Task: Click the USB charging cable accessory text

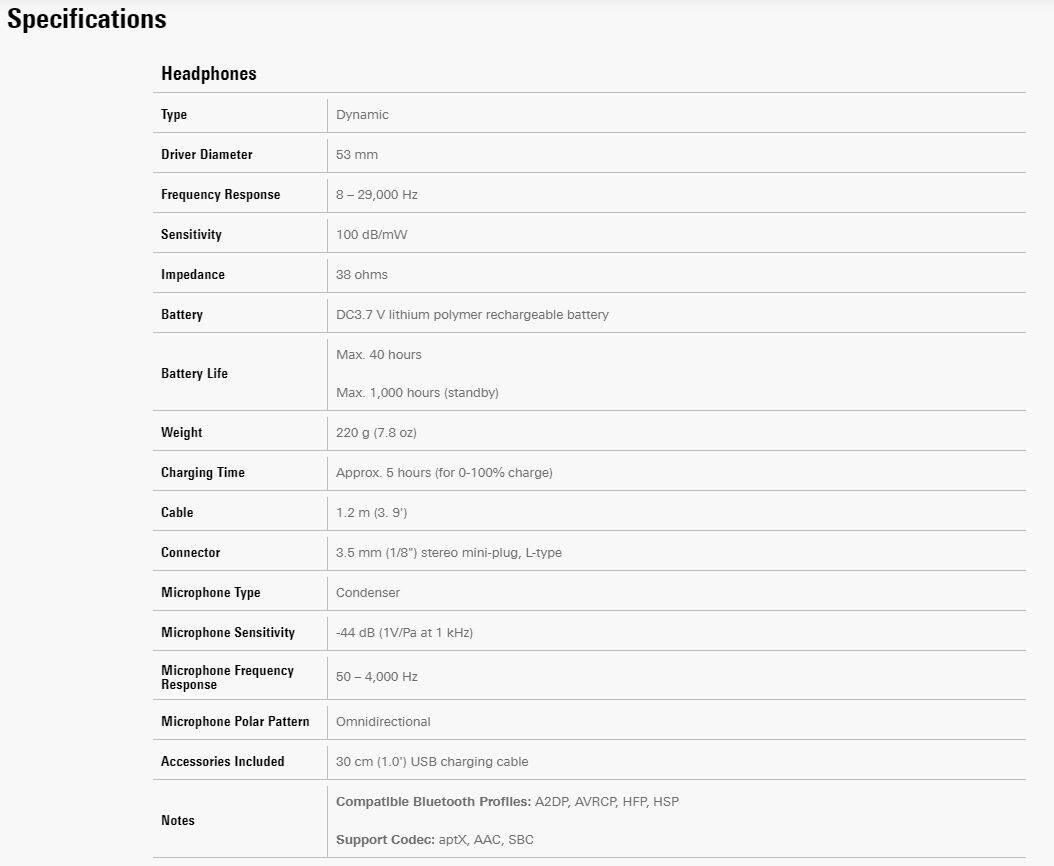Action: [432, 762]
